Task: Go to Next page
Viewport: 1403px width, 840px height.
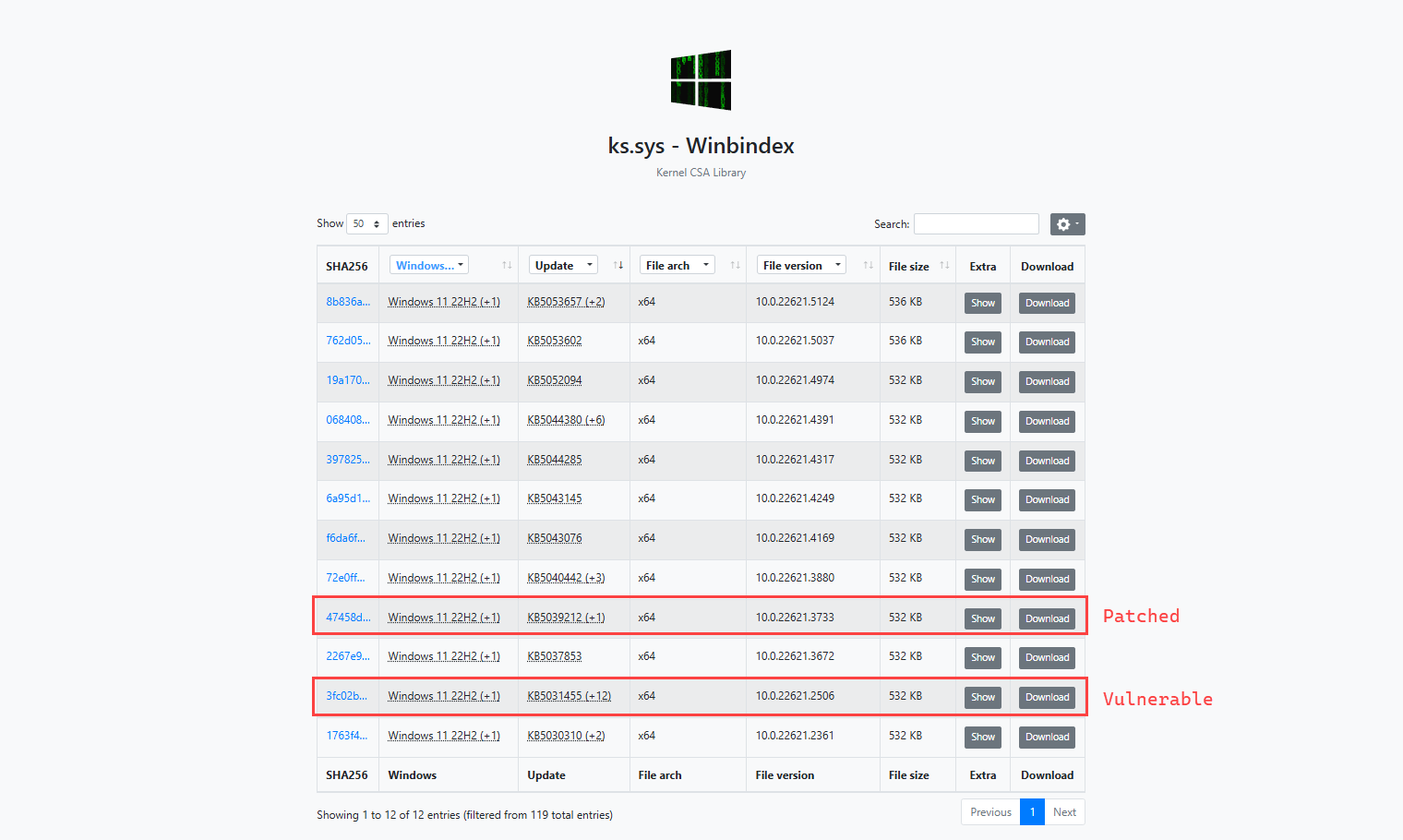Action: (1064, 812)
